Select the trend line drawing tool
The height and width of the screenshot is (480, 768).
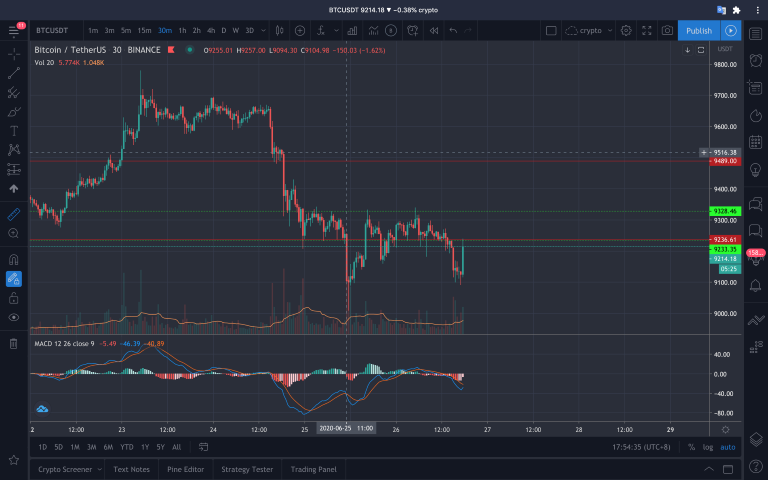[x=14, y=73]
